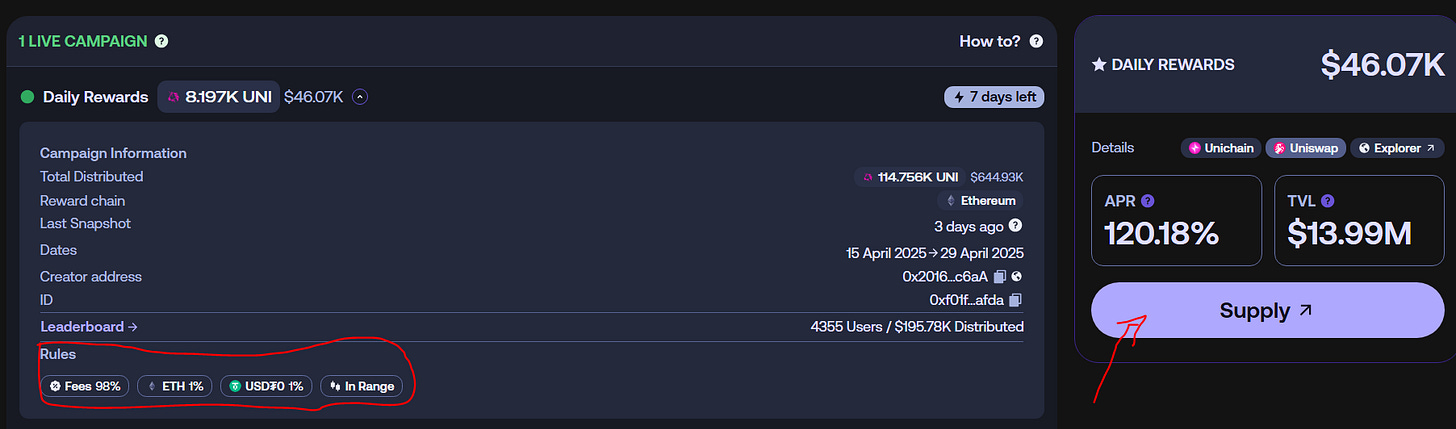Click the Details label in right panel
Screen dimensions: 1456x429
click(1113, 148)
